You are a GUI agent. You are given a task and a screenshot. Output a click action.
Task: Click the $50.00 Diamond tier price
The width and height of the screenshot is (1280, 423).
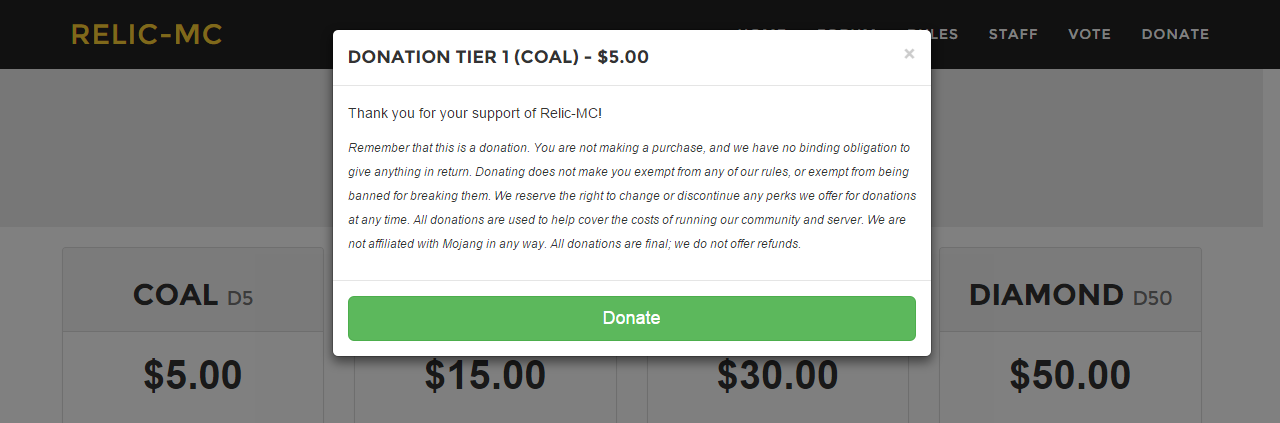click(x=1070, y=375)
